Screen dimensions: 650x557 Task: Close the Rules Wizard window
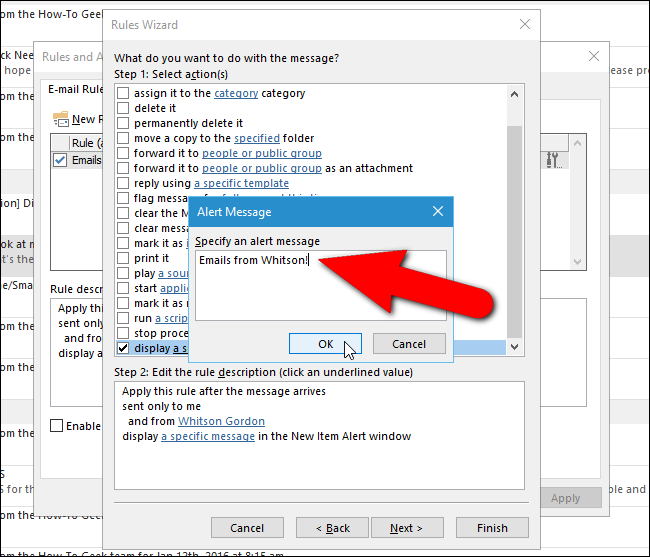[x=525, y=24]
